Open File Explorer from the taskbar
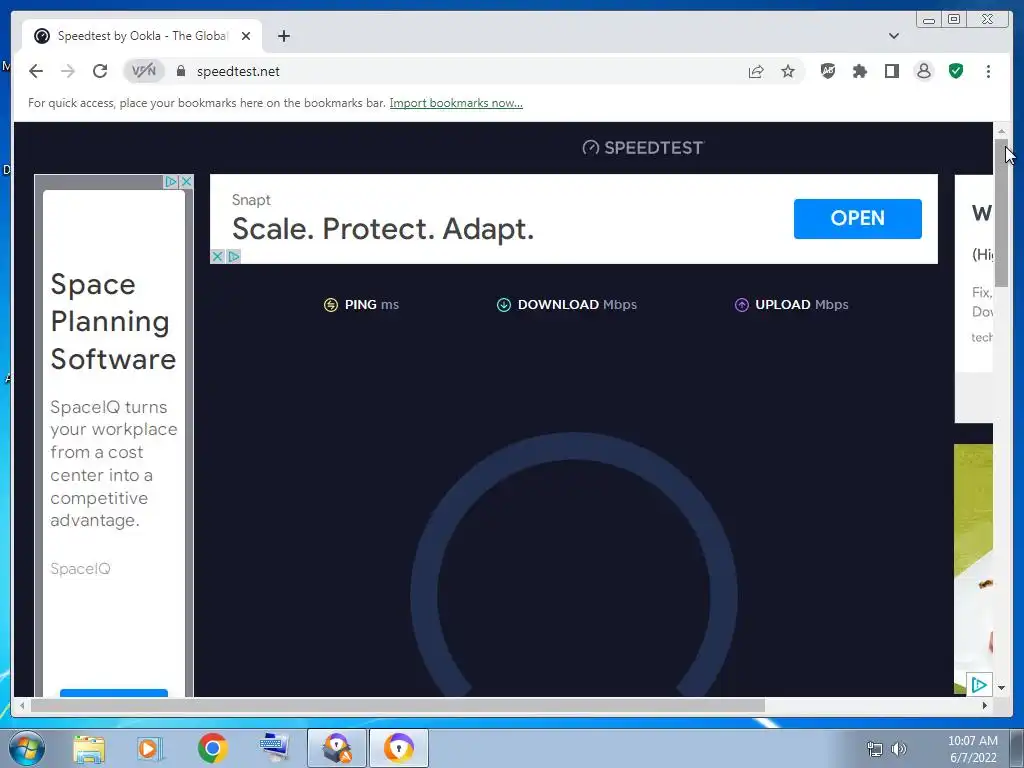The image size is (1024, 768). click(x=89, y=748)
